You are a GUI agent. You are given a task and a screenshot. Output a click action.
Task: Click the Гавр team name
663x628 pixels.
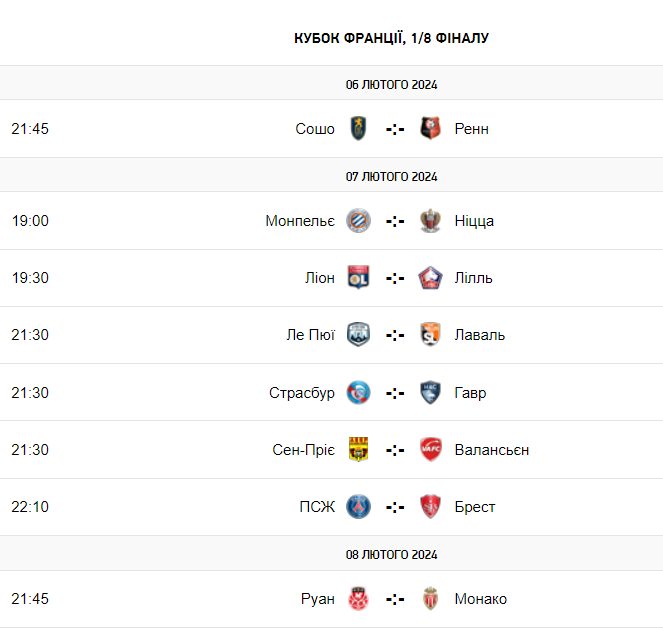click(470, 393)
